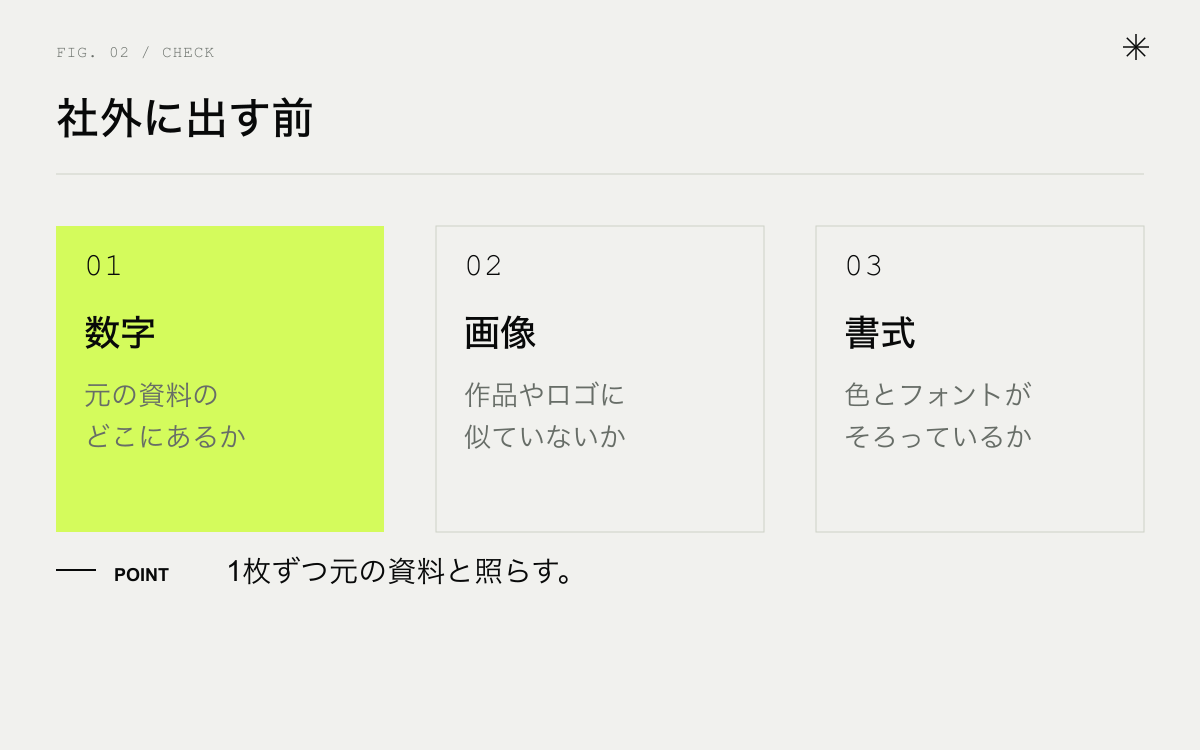Viewport: 1200px width, 750px height.
Task: Click the description 作品やロゴに
Action: 545,395
